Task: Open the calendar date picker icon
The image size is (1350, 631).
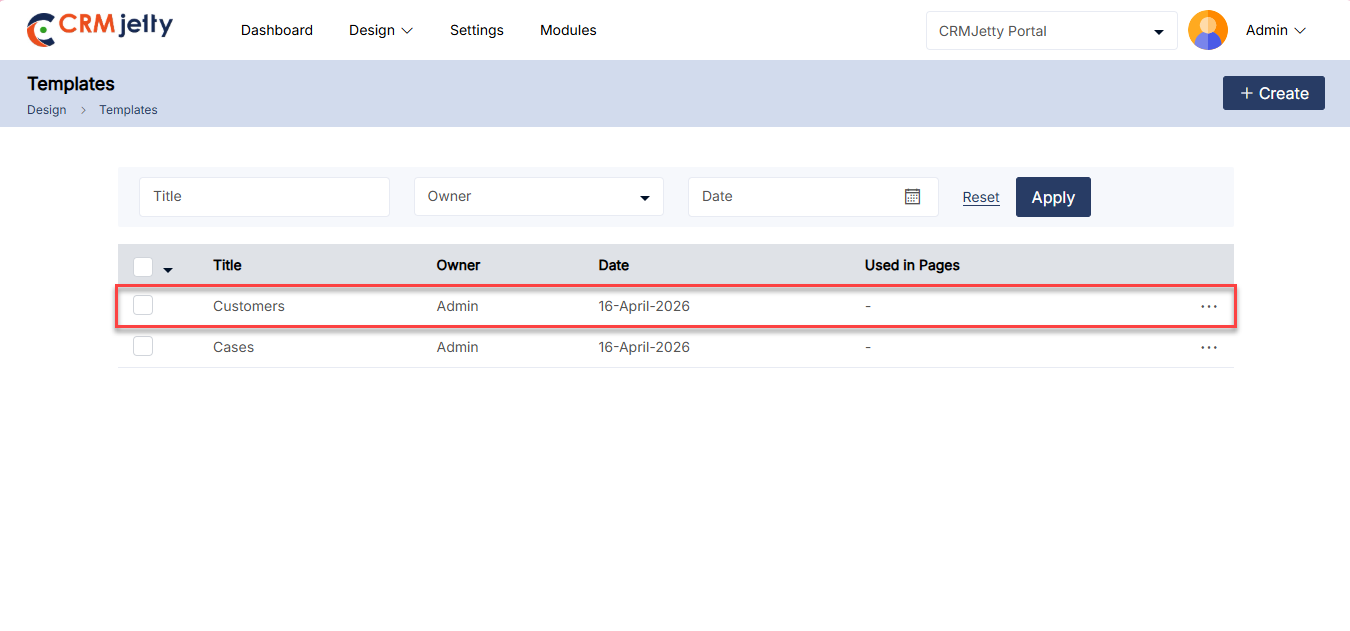Action: (x=912, y=197)
